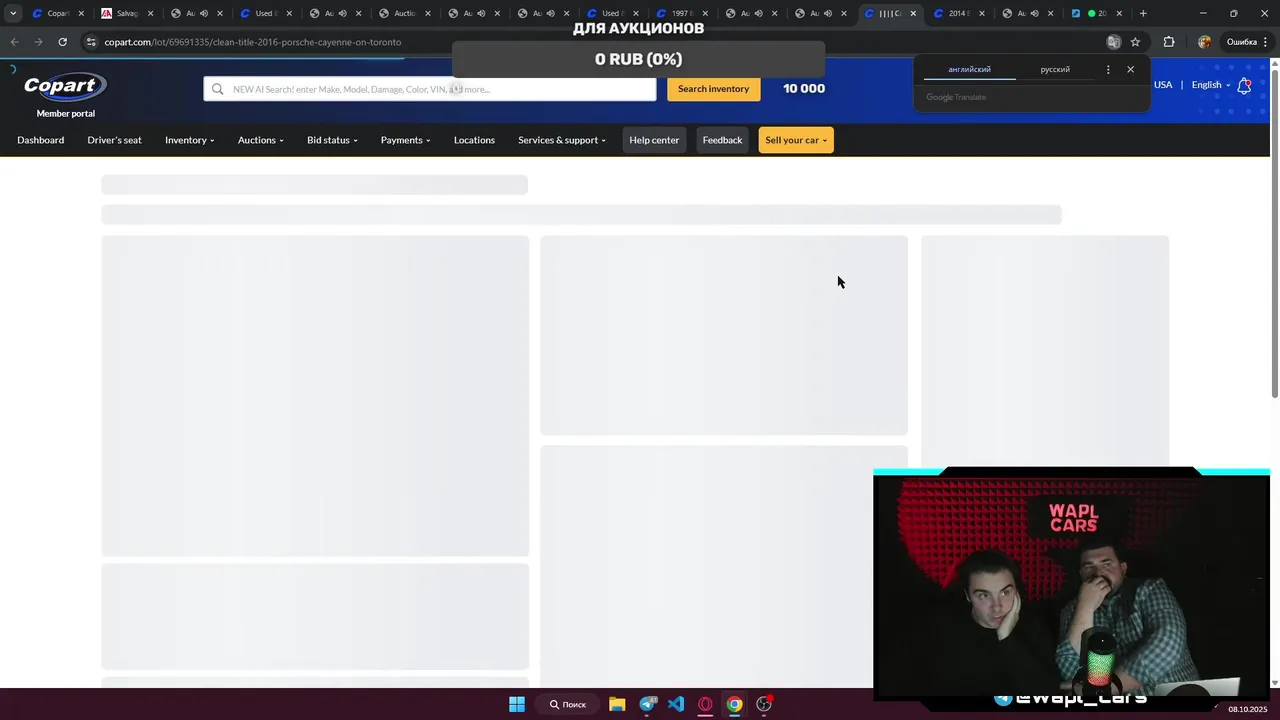
Task: Open the browser extensions puzzle icon
Action: (1169, 42)
